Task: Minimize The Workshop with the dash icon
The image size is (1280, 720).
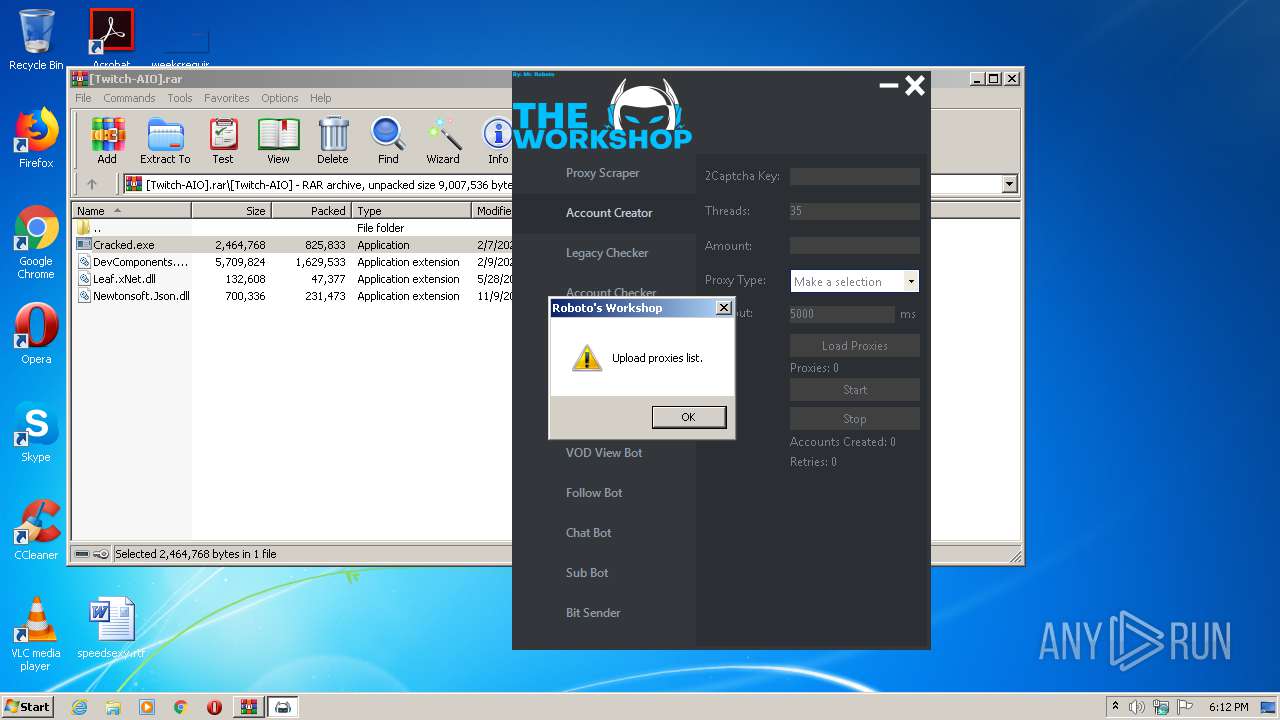Action: click(x=888, y=86)
